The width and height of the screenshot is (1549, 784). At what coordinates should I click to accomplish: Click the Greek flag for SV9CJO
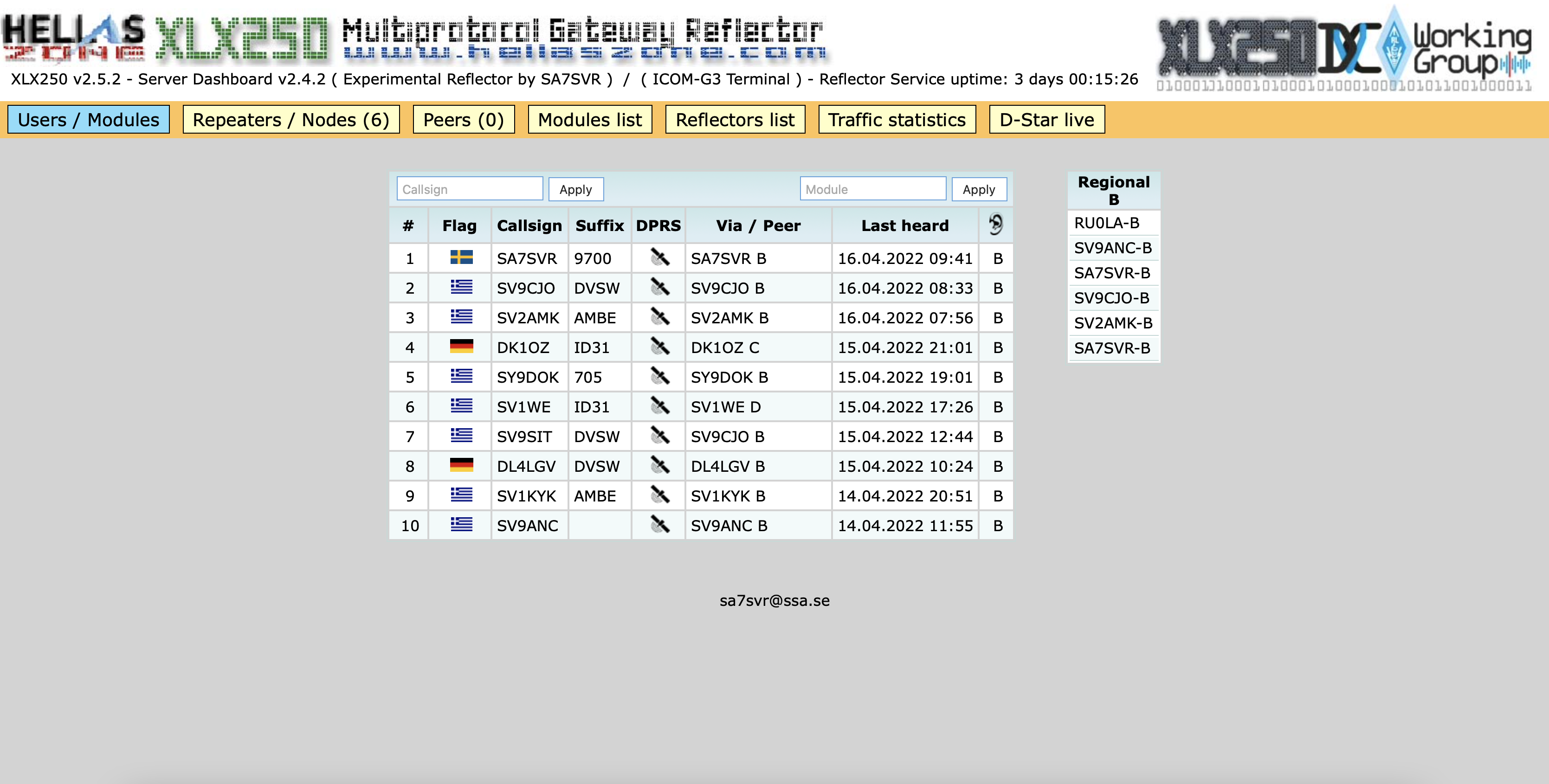point(461,287)
